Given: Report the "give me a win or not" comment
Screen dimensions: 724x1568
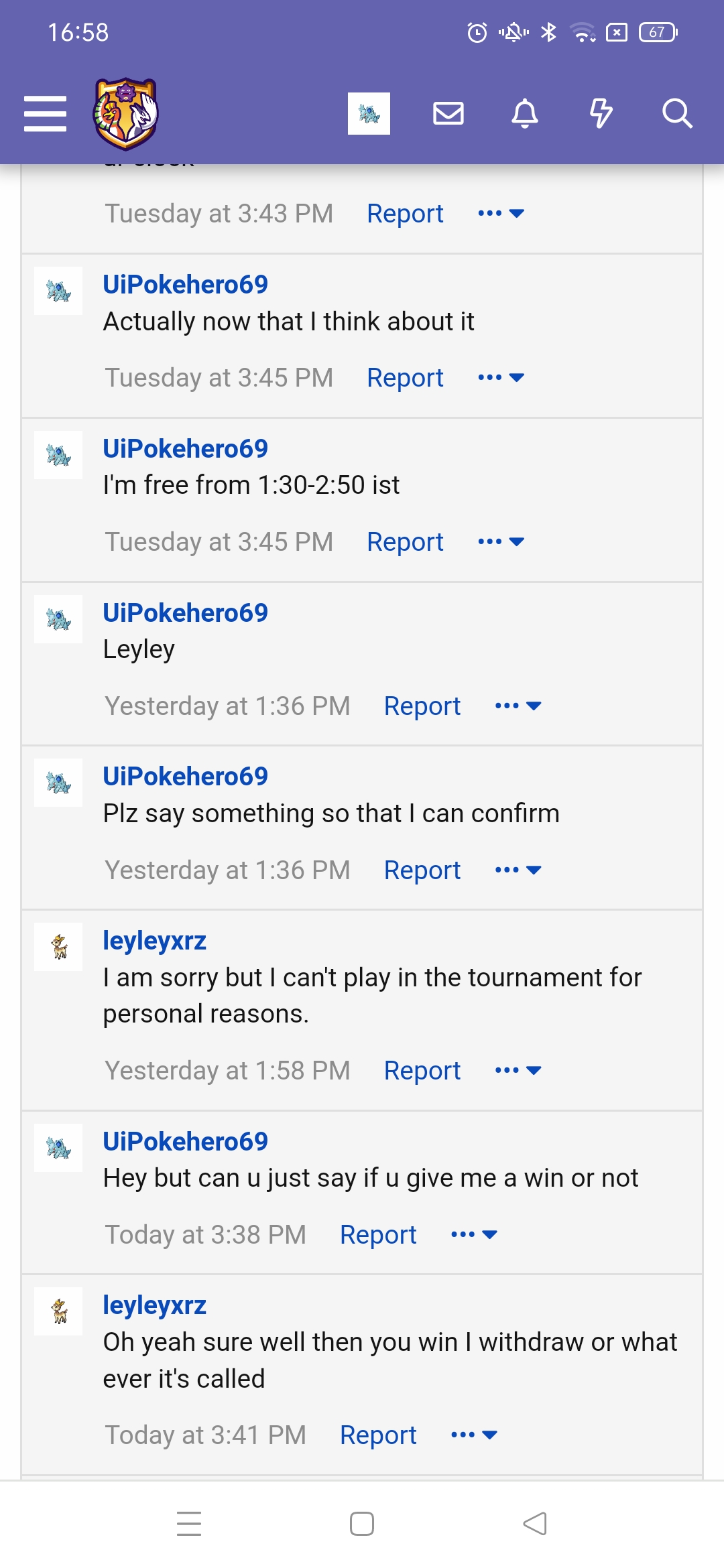Looking at the screenshot, I should pos(378,1235).
